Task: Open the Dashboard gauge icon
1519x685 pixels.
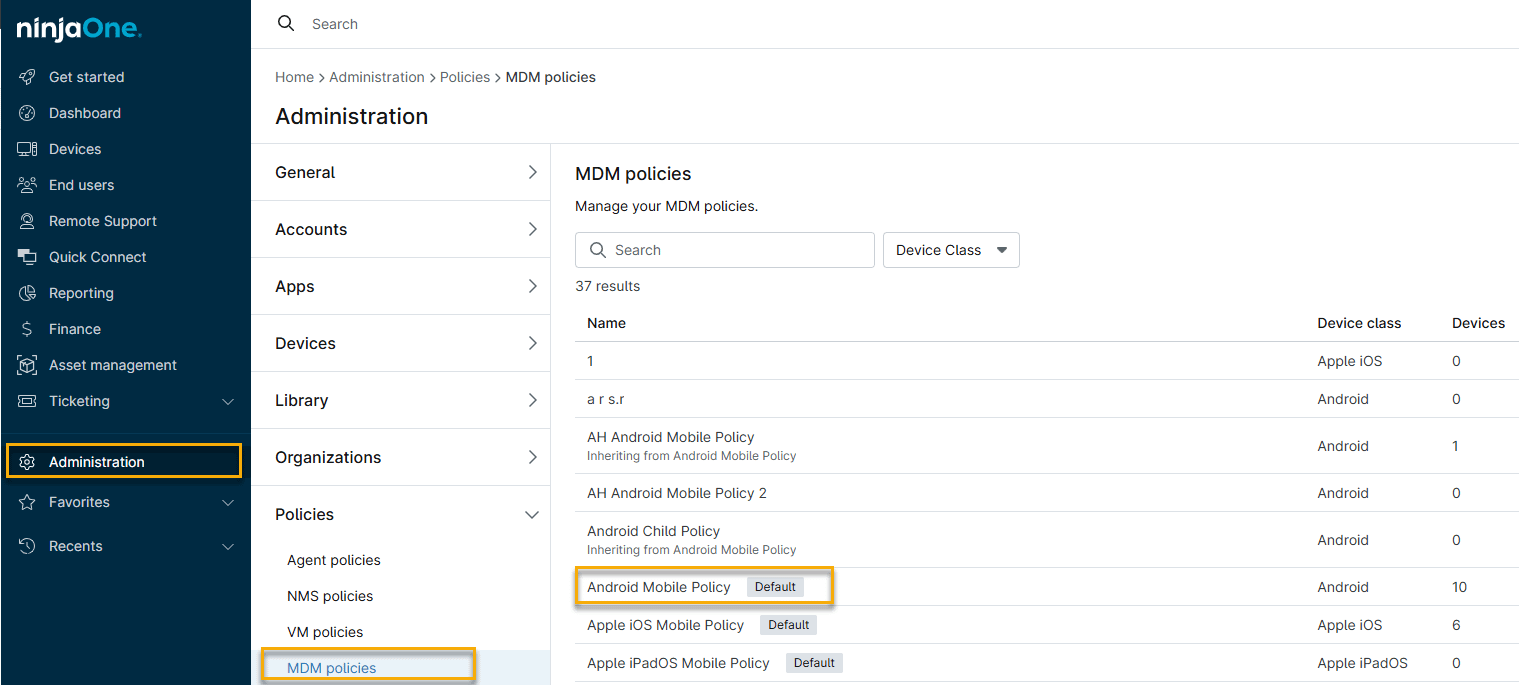Action: (27, 113)
